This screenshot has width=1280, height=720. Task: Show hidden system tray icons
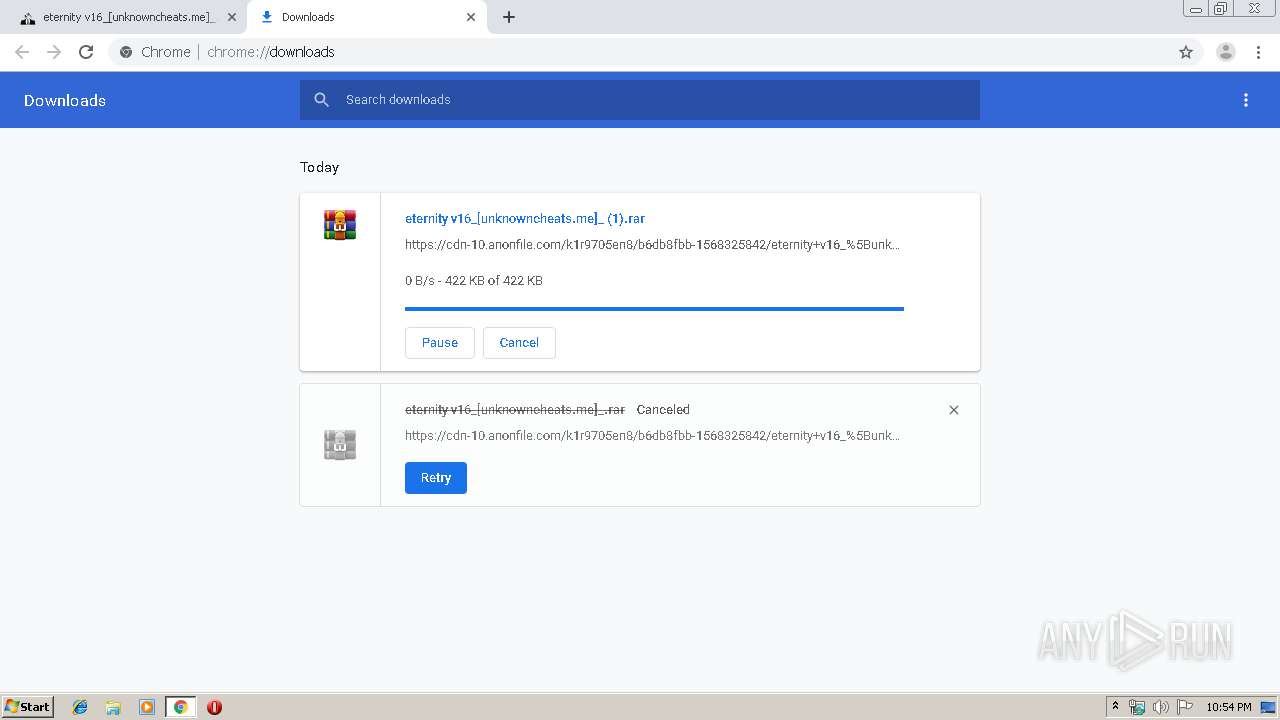(1115, 707)
